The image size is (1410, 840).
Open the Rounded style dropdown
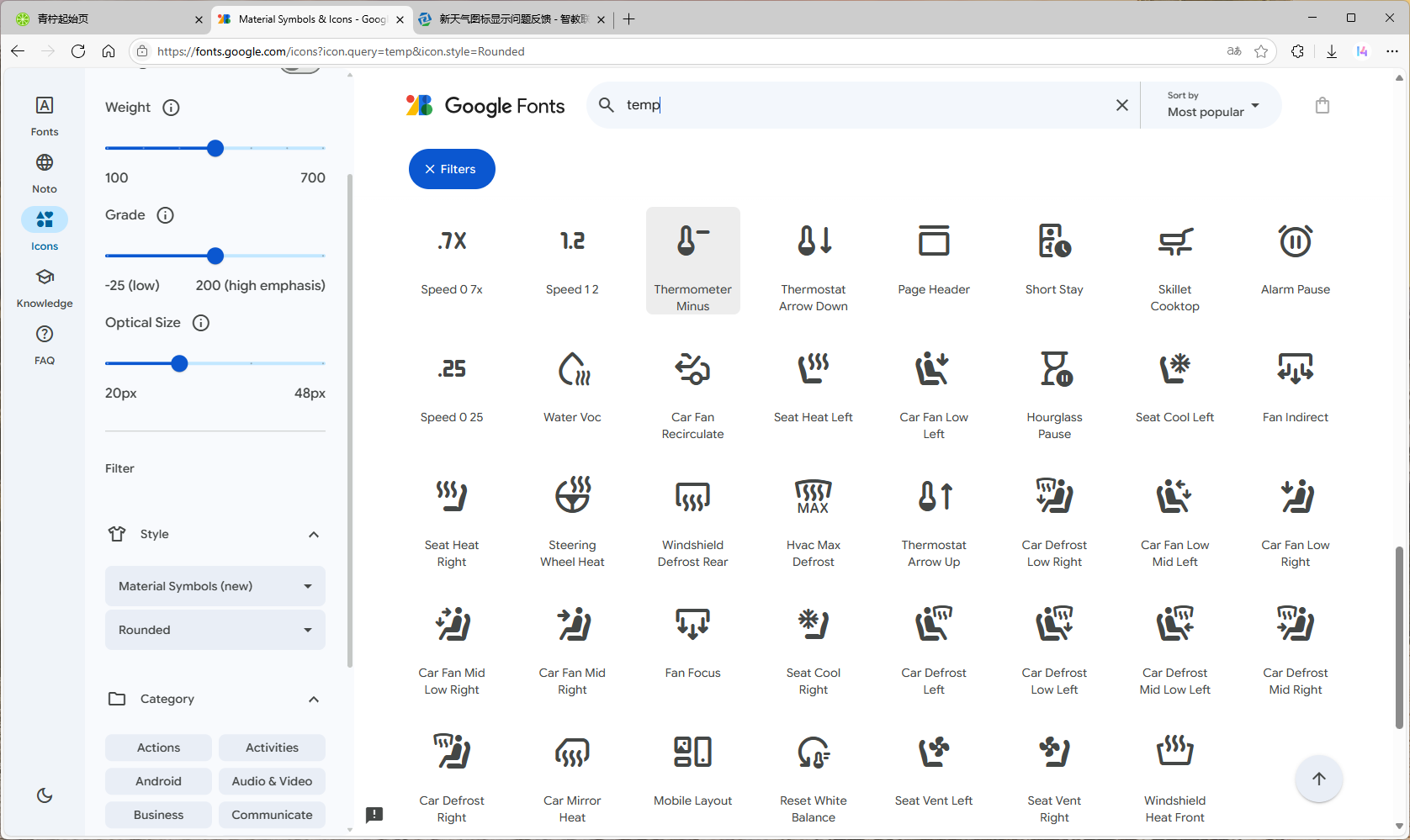[x=215, y=630]
